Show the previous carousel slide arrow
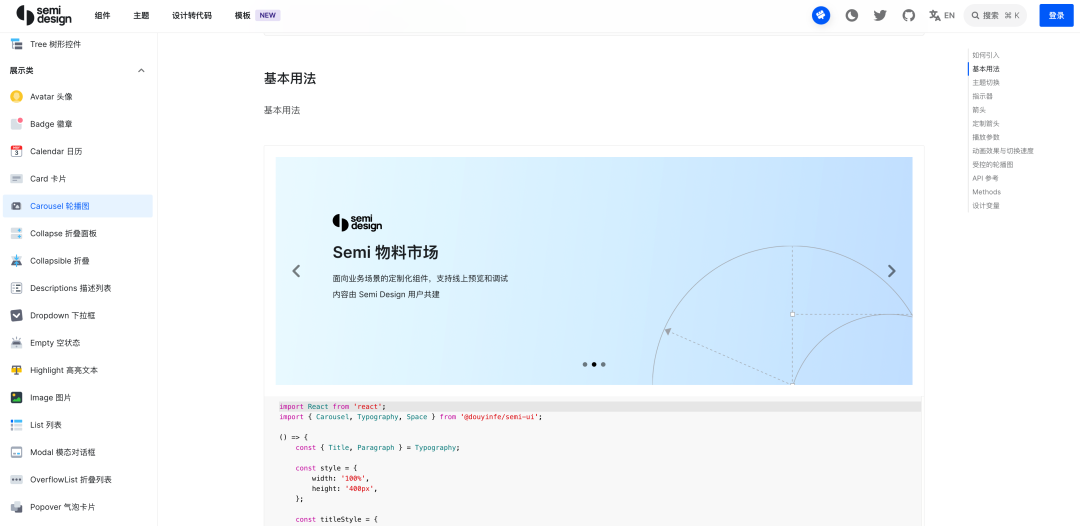Image resolution: width=1080 pixels, height=526 pixels. (x=296, y=271)
